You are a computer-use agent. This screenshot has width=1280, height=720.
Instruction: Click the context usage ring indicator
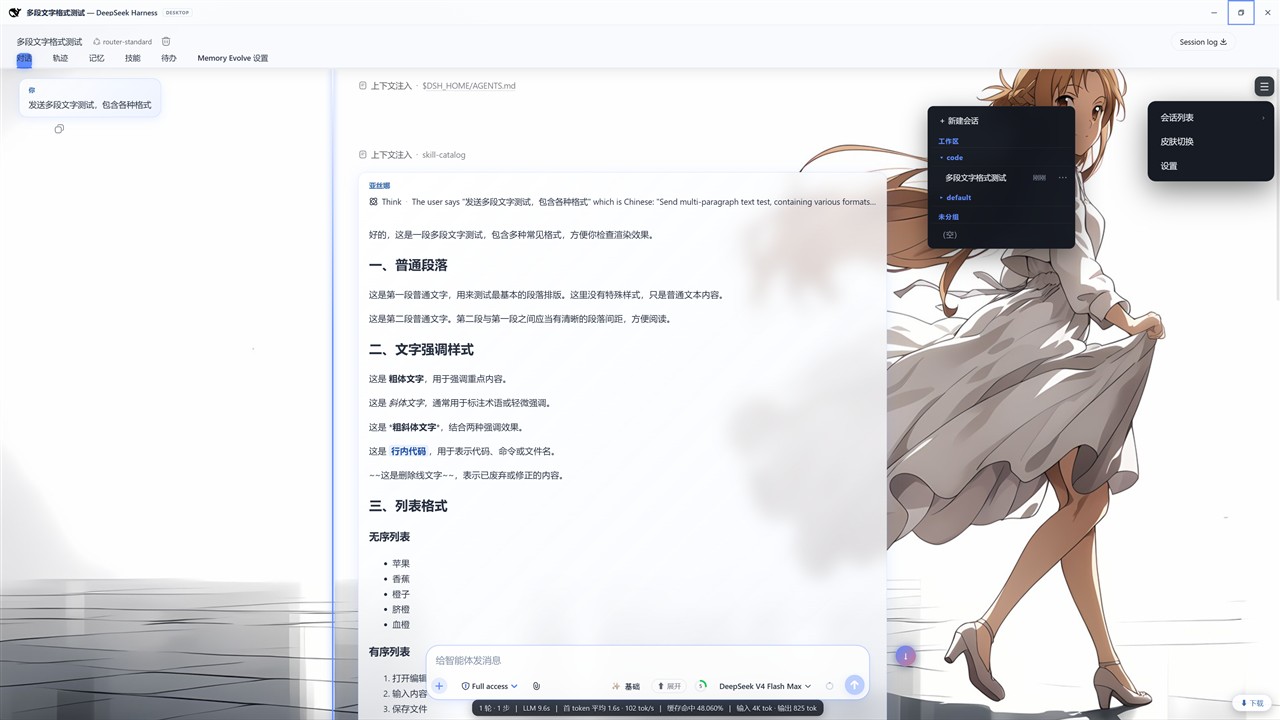tap(702, 686)
